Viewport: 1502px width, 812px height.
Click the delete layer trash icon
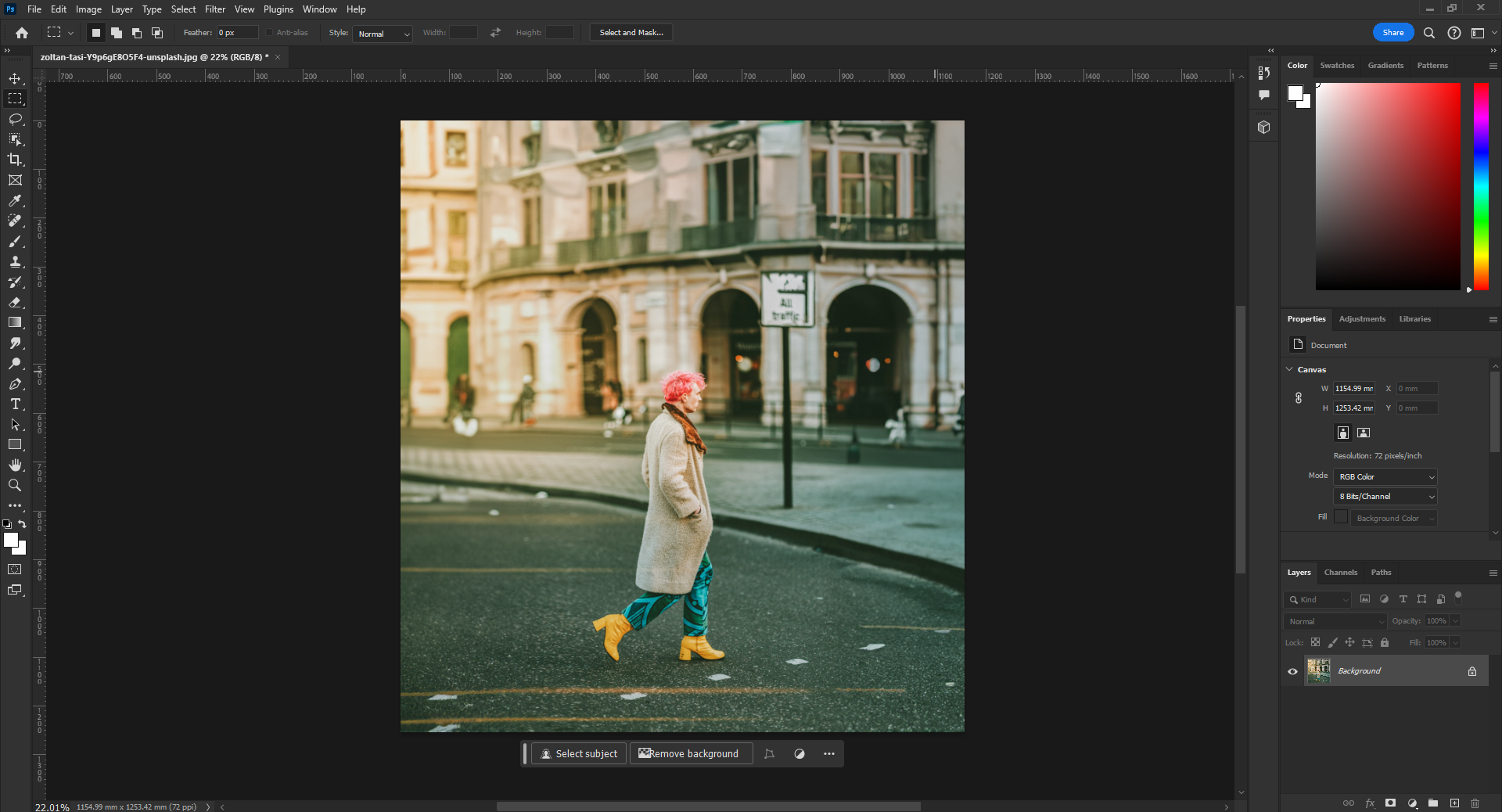1475,803
